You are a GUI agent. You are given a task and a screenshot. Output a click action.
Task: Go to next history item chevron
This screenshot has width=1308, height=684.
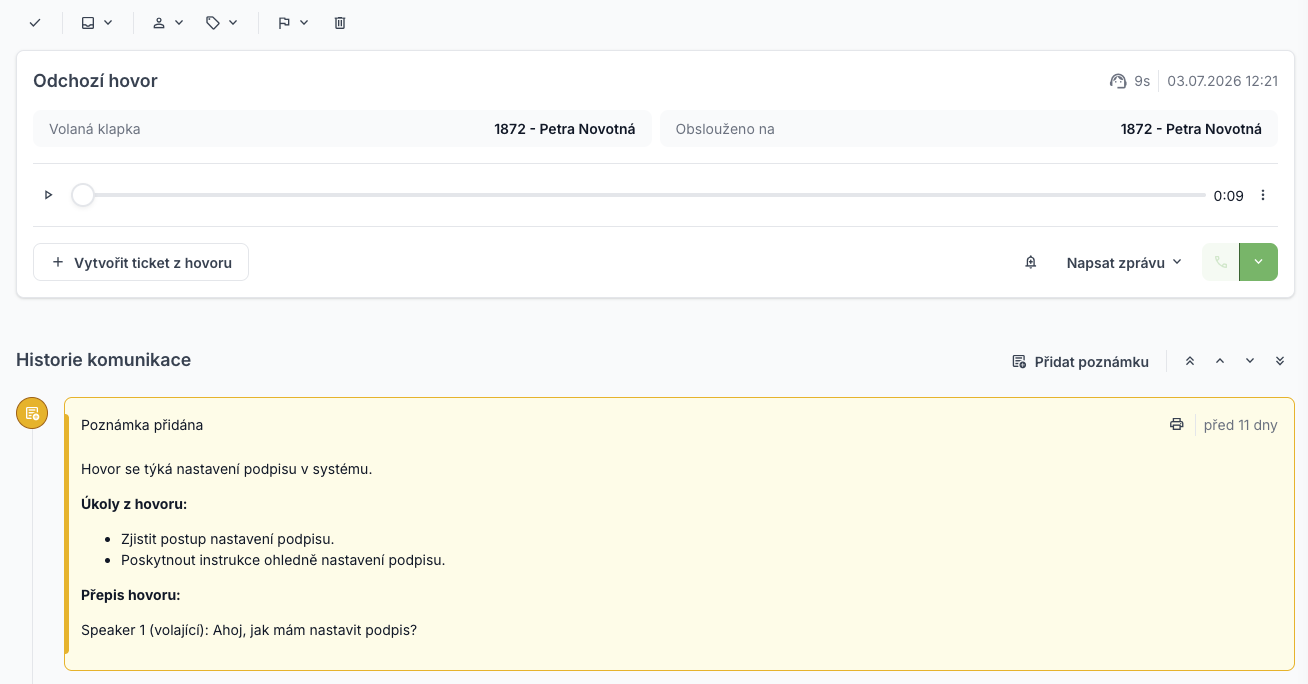1250,361
